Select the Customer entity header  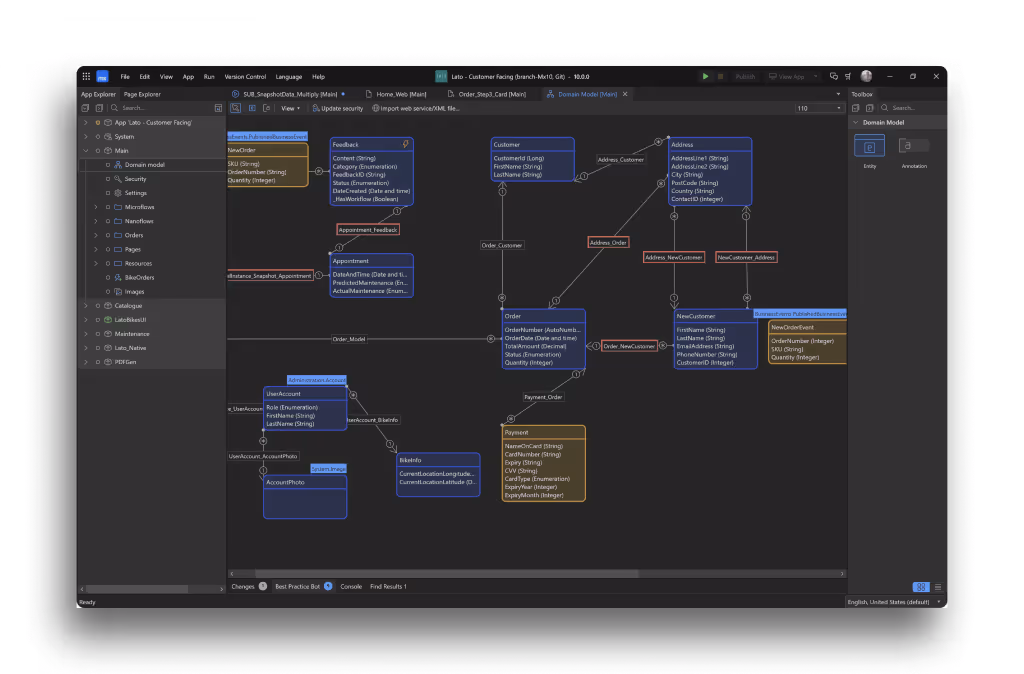(532, 144)
